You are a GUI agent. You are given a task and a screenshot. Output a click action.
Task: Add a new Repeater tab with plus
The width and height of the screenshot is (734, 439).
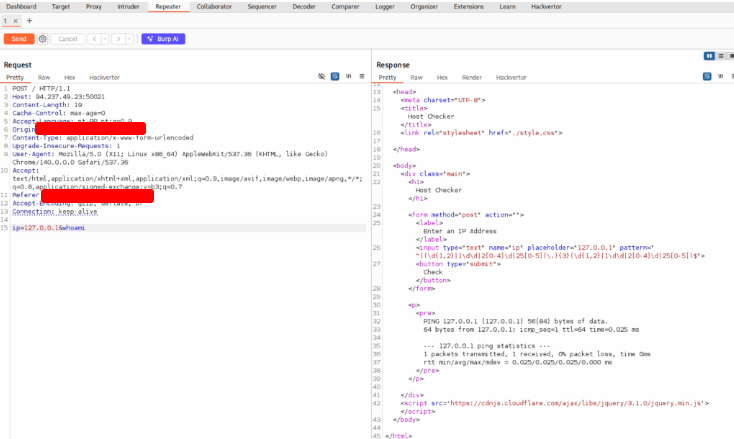29,20
